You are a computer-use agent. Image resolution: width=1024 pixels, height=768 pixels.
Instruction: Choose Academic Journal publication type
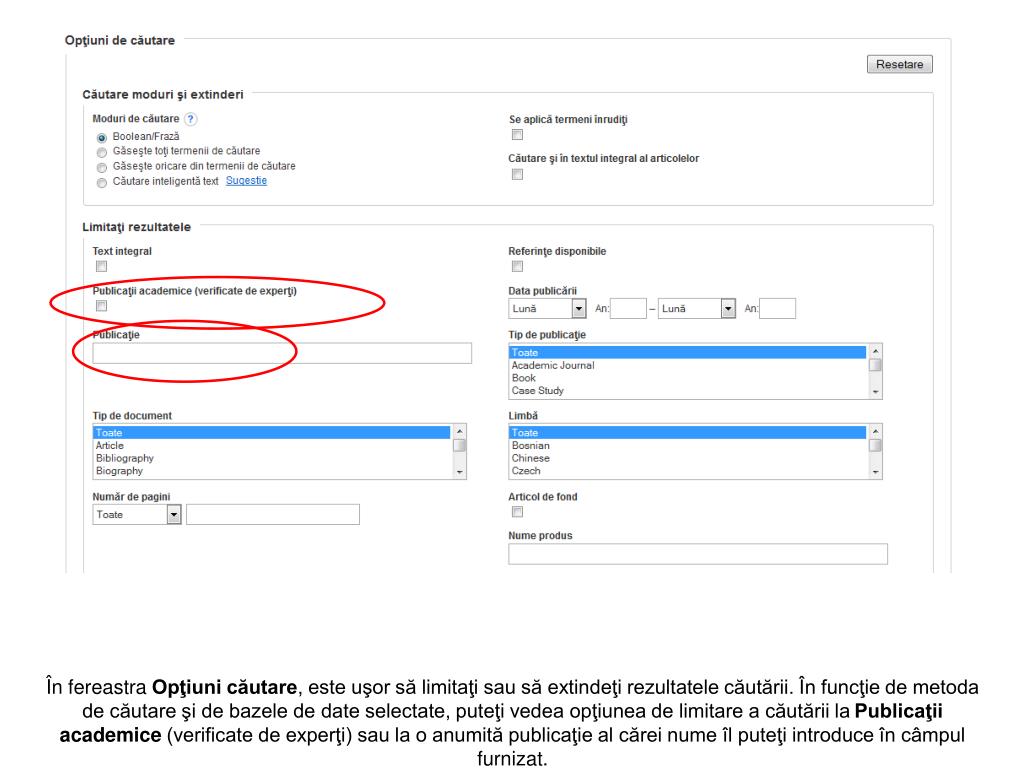(688, 365)
